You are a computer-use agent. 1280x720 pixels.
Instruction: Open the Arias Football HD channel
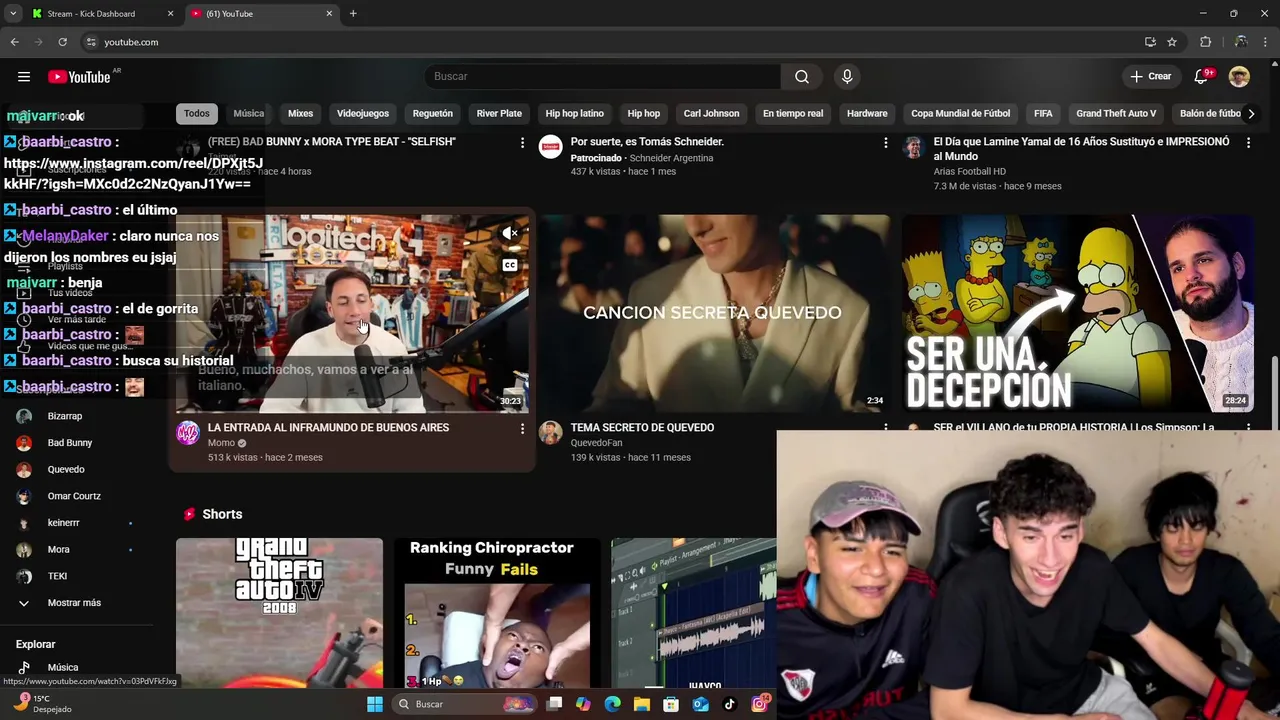[x=969, y=172]
